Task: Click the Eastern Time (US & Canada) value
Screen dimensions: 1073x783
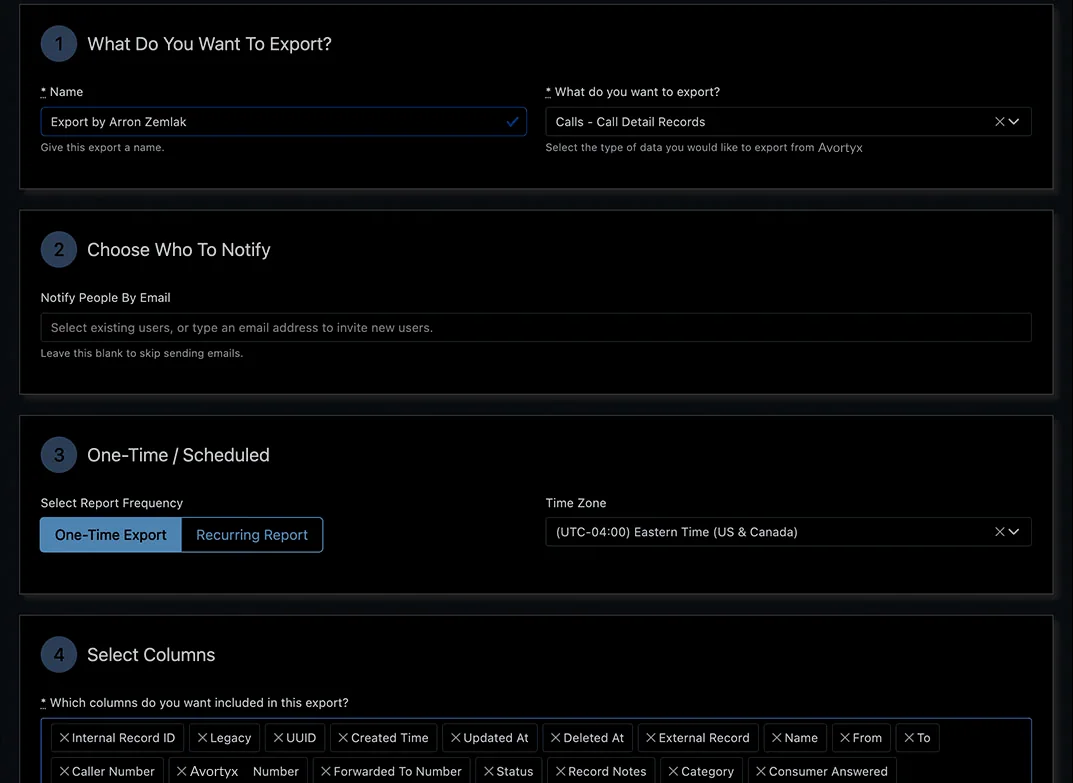Action: pyautogui.click(x=677, y=532)
